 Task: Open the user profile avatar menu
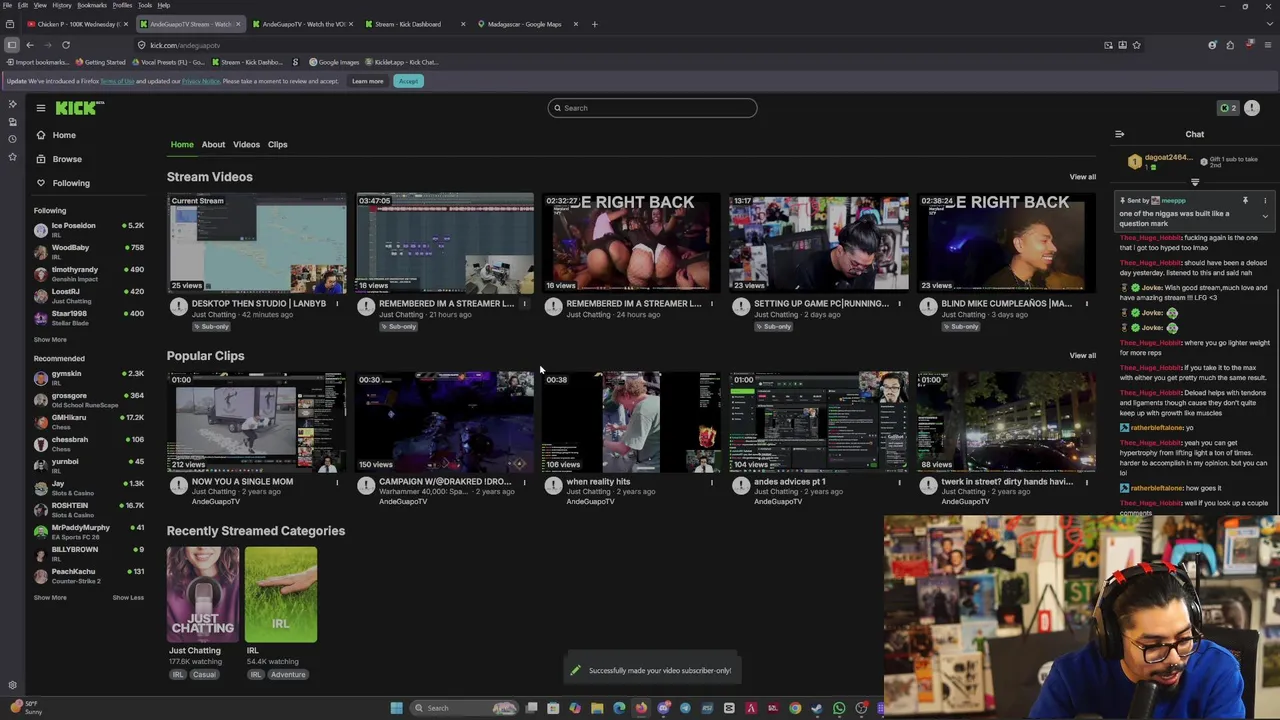point(1252,108)
